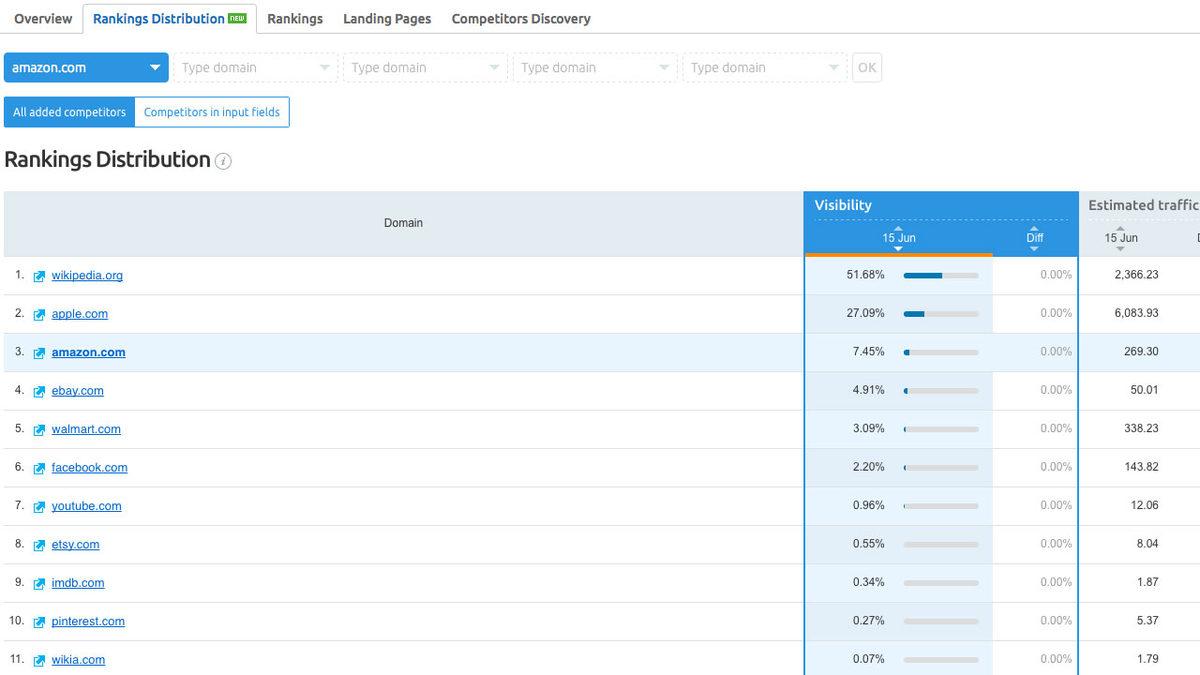Sort Visibility 15 Jun column ascending arrow
This screenshot has width=1200, height=675.
pos(898,228)
